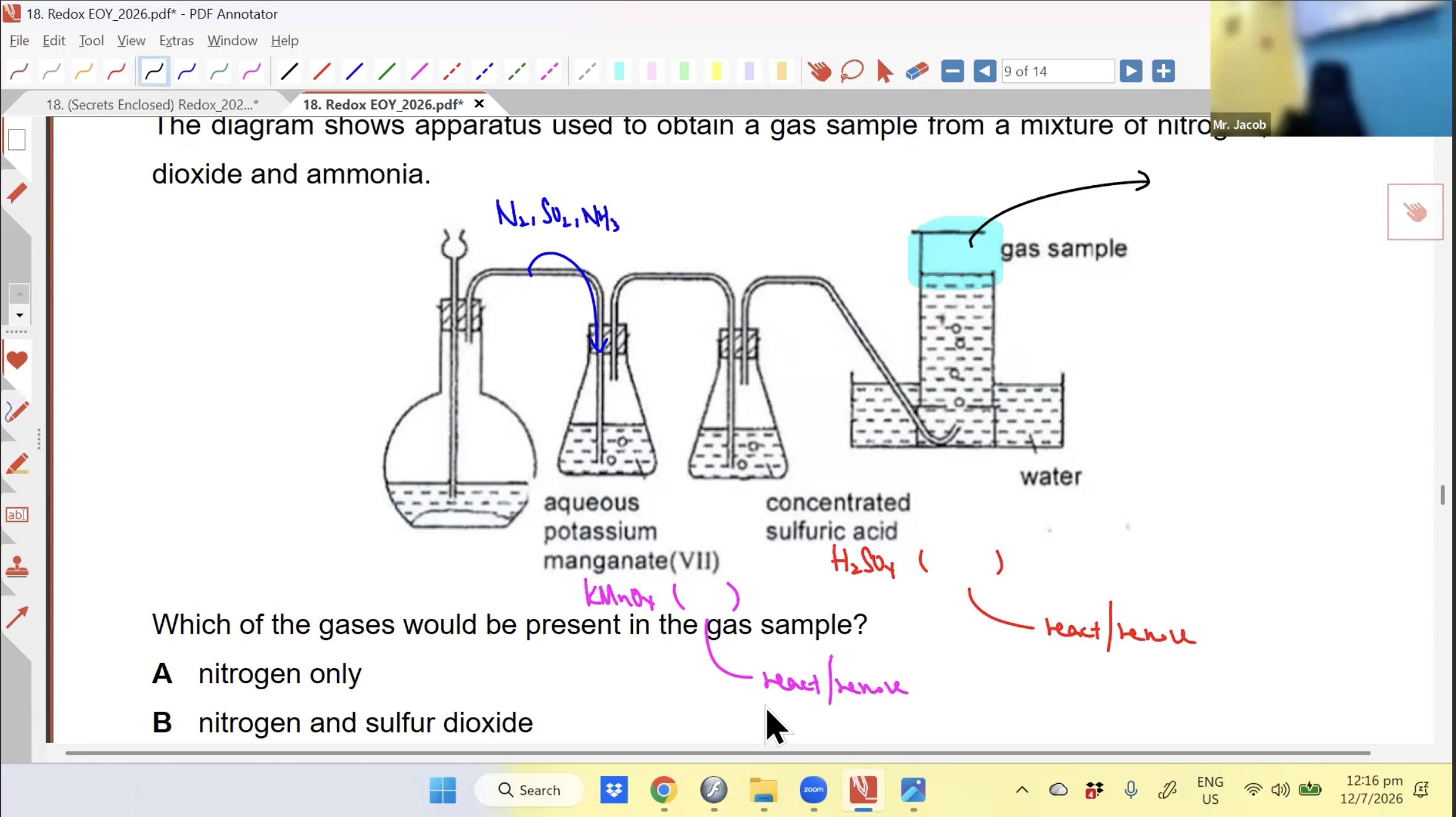Pick the cyan highlighter swatch
The width and height of the screenshot is (1456, 817).
(619, 72)
